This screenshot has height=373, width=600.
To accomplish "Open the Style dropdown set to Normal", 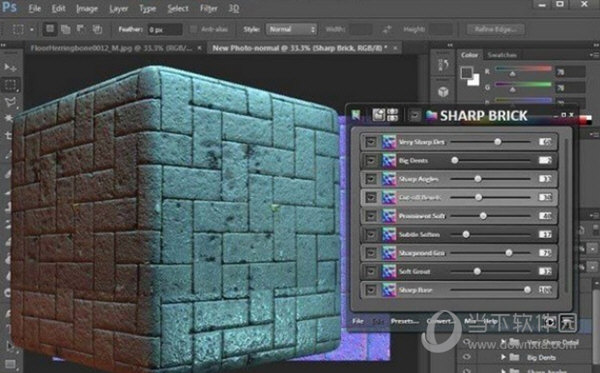I will [291, 29].
